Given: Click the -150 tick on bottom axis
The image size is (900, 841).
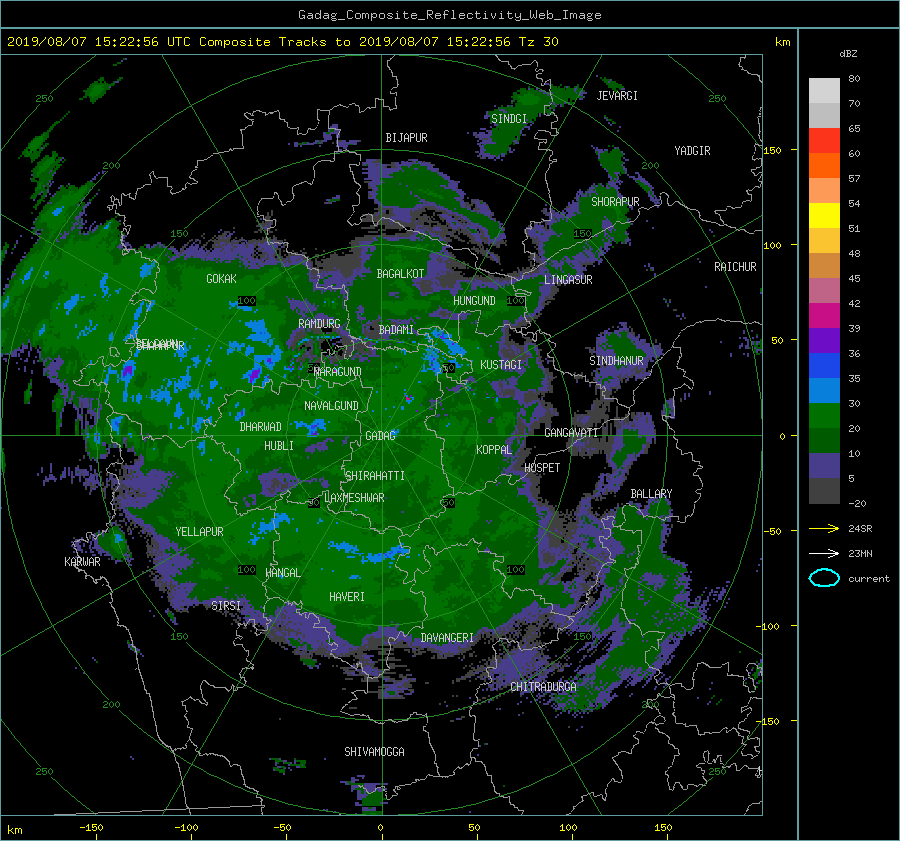Looking at the screenshot, I should pos(91,827).
